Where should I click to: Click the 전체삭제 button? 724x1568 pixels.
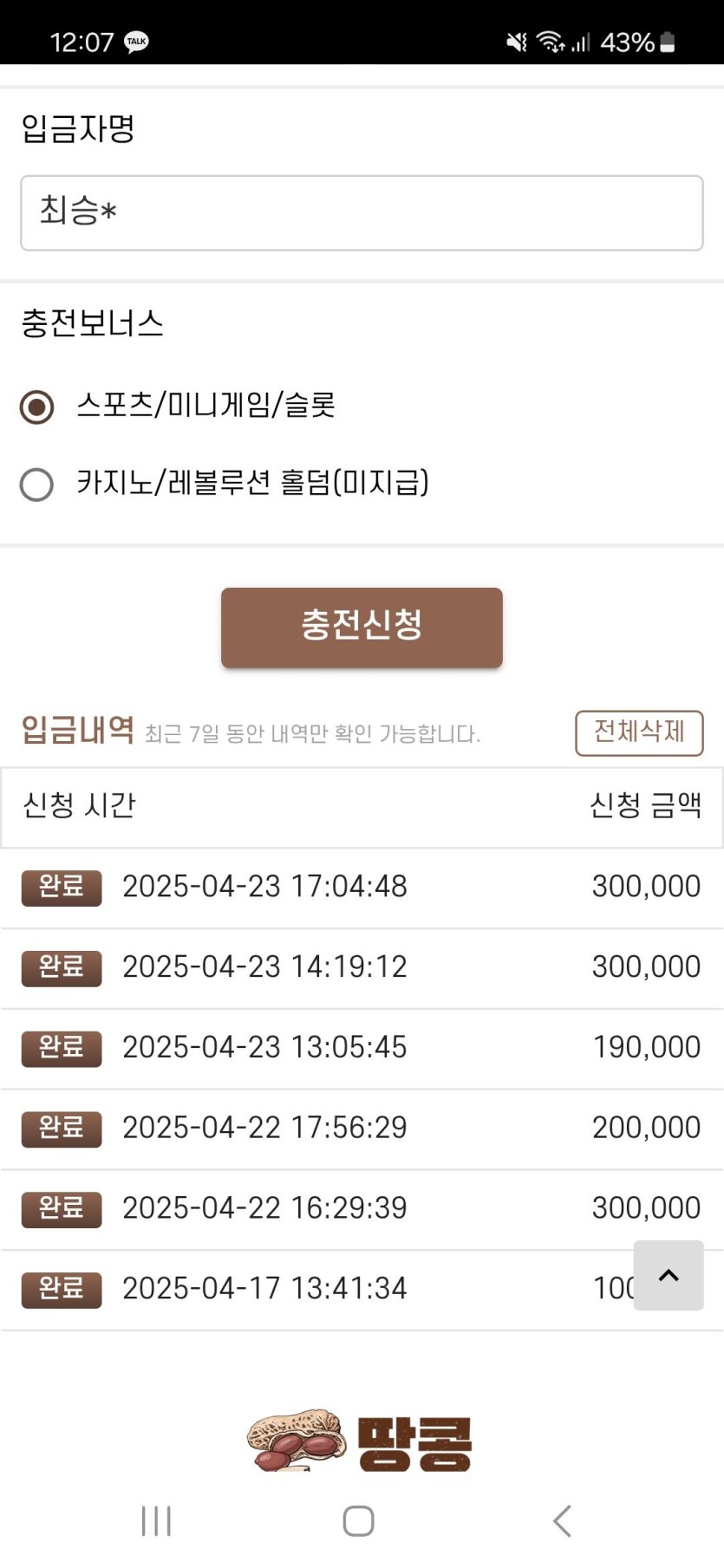639,732
